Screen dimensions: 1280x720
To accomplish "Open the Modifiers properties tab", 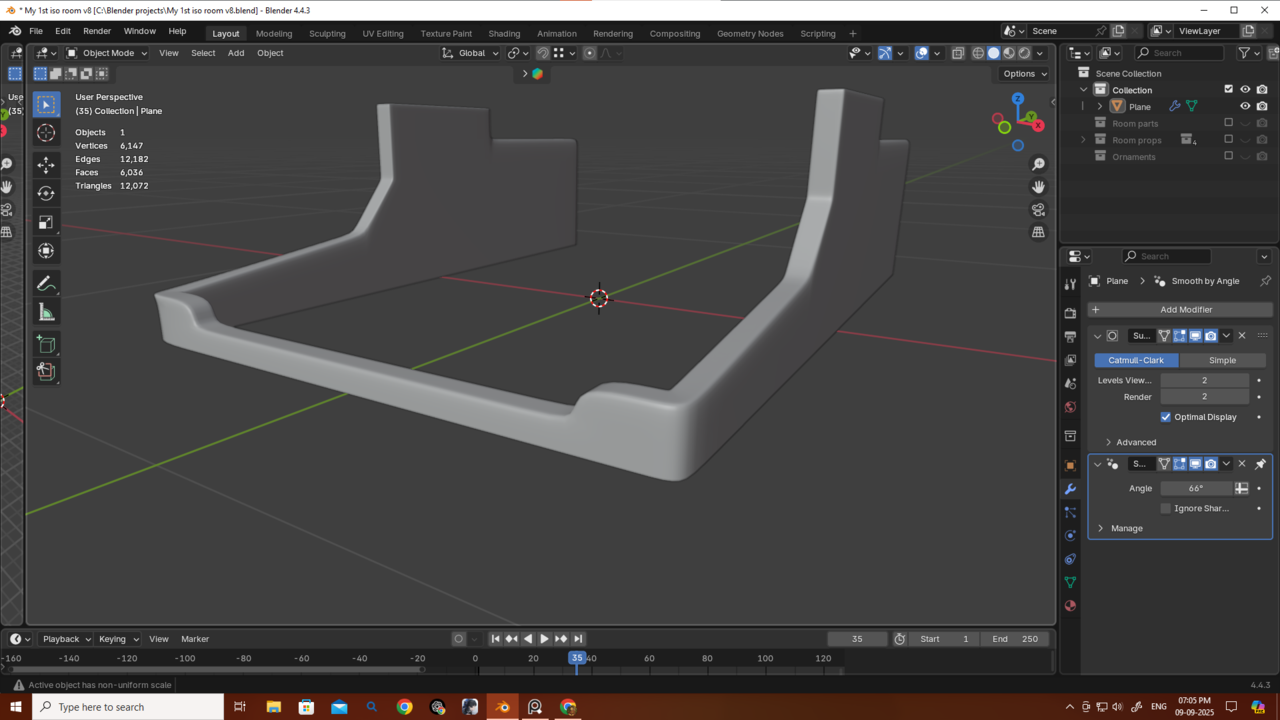I will pyautogui.click(x=1070, y=489).
